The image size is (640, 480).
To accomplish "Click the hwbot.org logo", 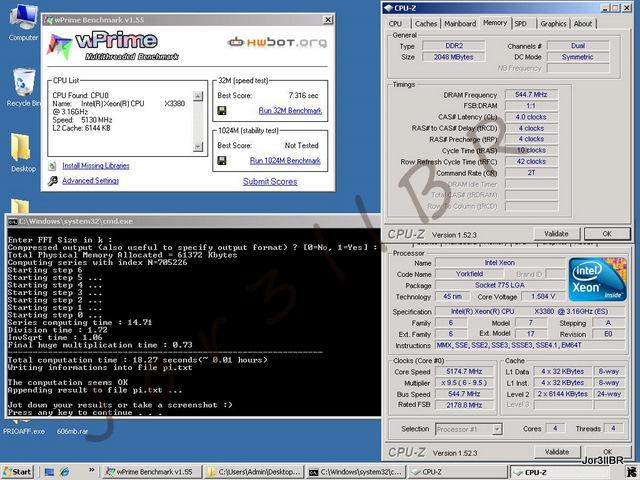I will (278, 42).
